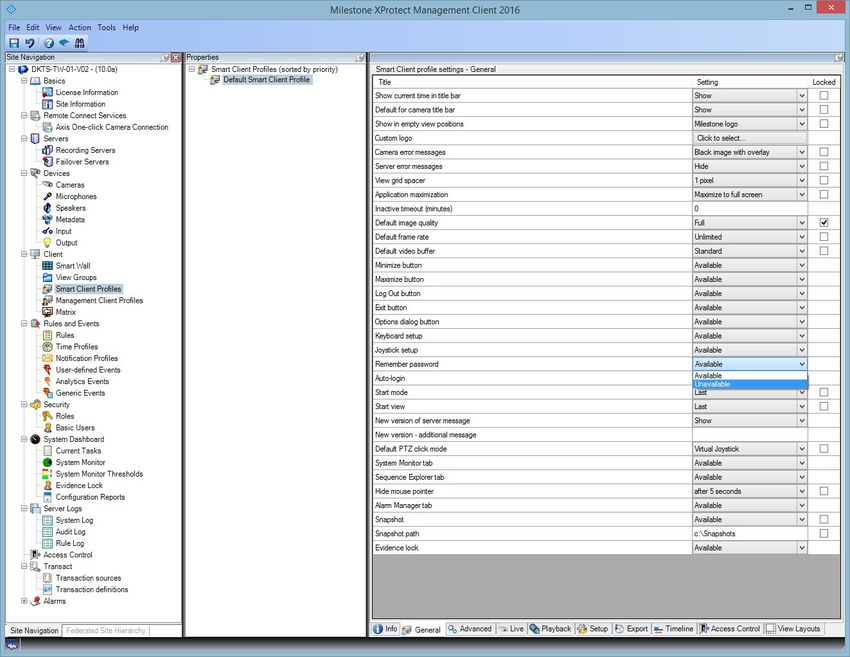Click the Recording Servers icon
The height and width of the screenshot is (657, 850).
click(x=48, y=150)
